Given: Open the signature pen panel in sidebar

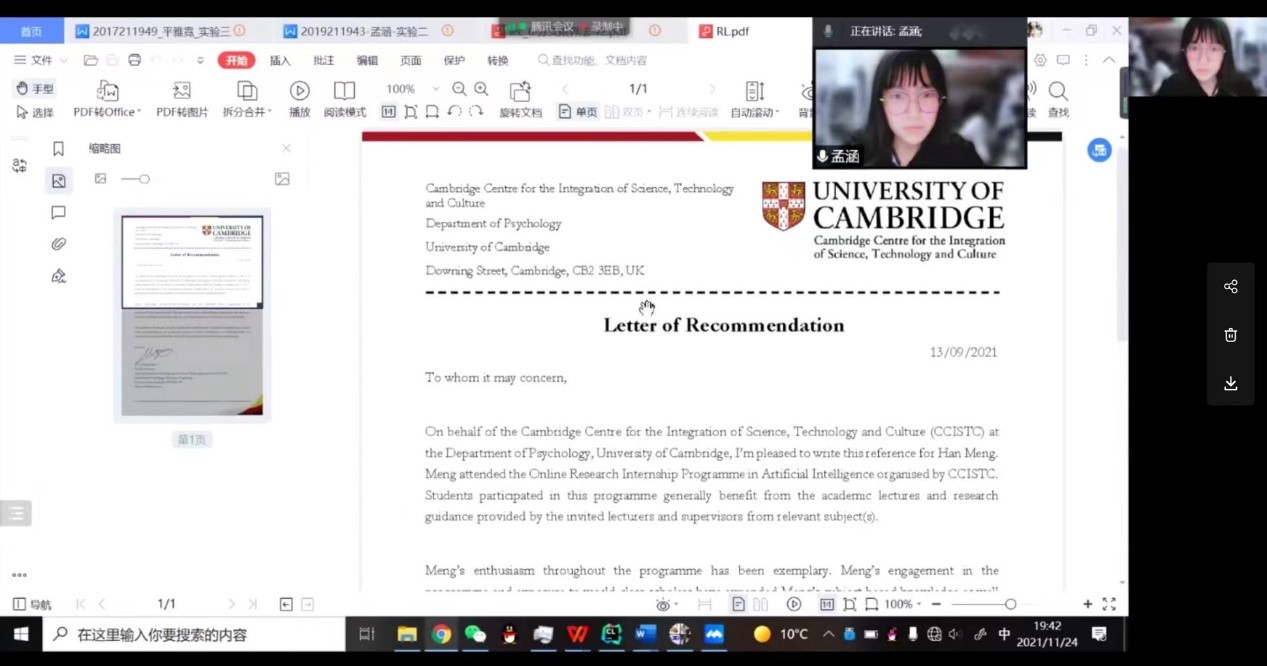Looking at the screenshot, I should click(58, 276).
